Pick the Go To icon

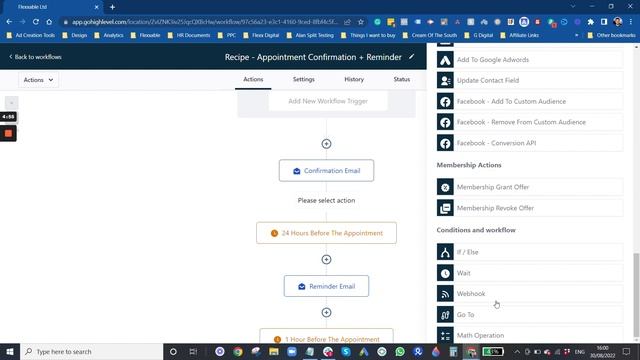(445, 315)
